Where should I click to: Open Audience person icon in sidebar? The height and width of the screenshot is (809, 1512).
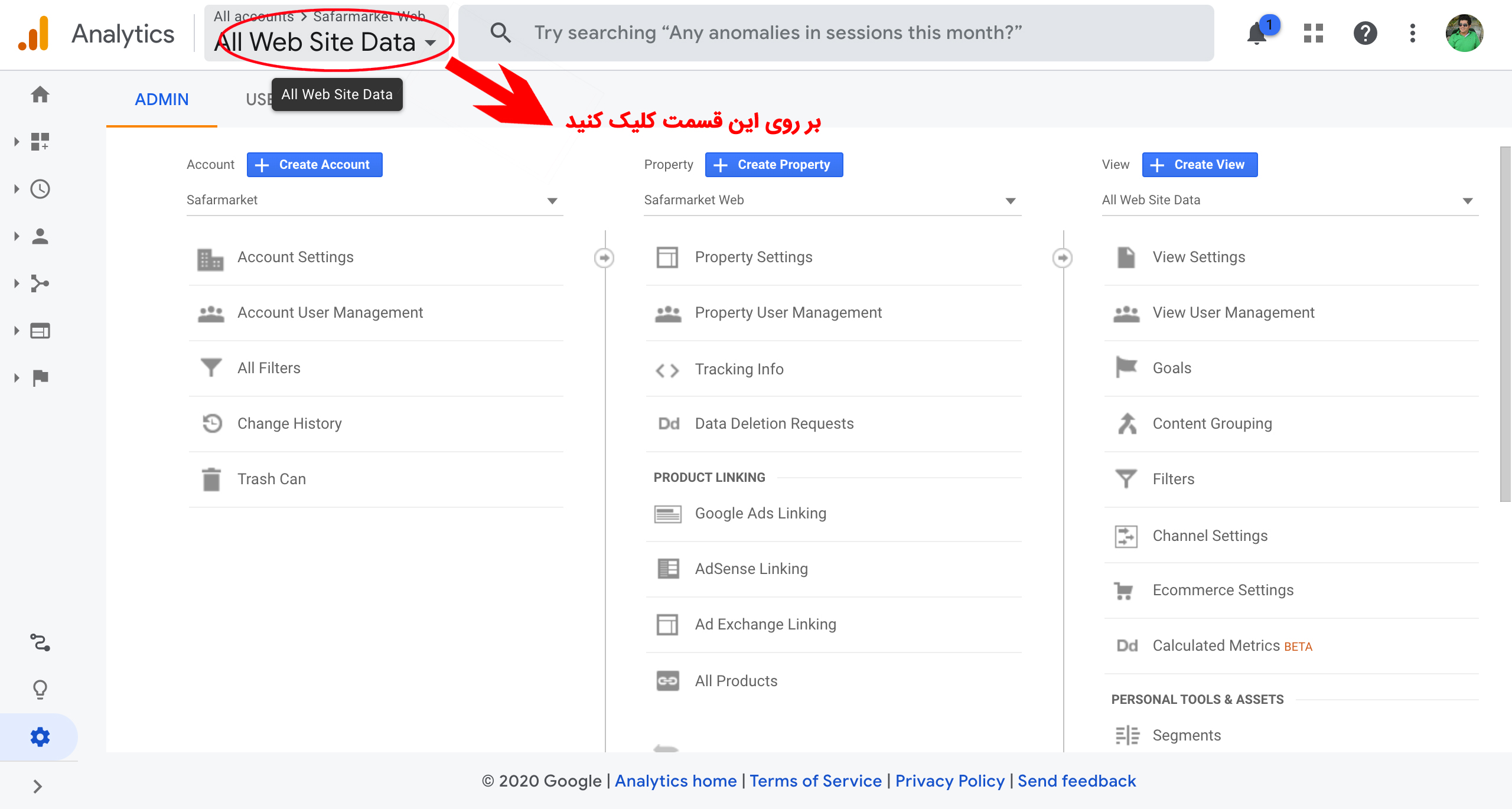(x=40, y=236)
